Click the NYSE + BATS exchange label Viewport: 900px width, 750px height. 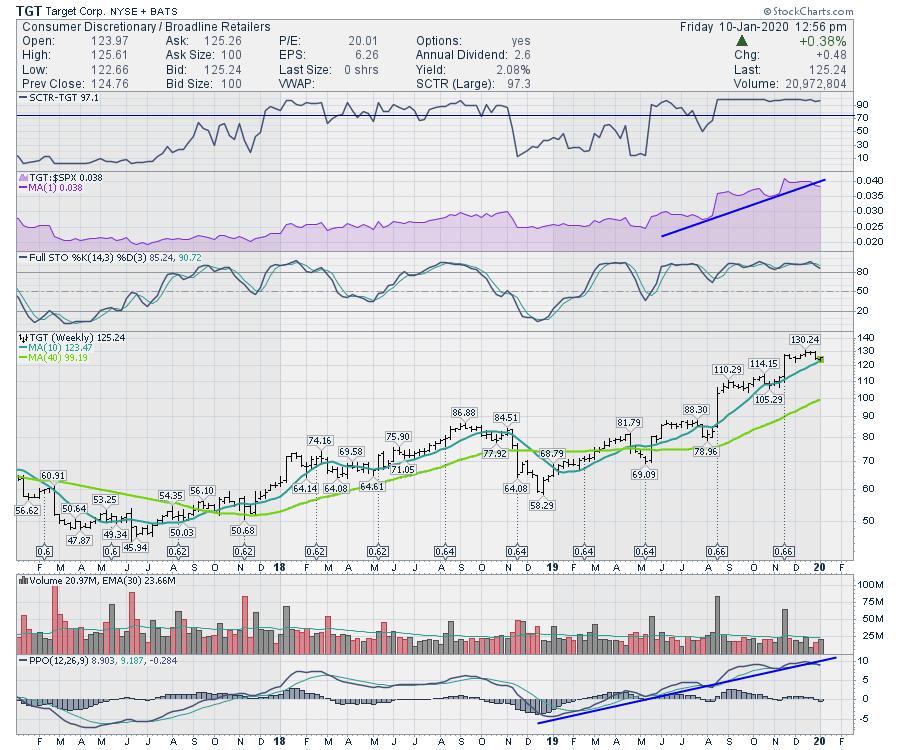[x=143, y=11]
